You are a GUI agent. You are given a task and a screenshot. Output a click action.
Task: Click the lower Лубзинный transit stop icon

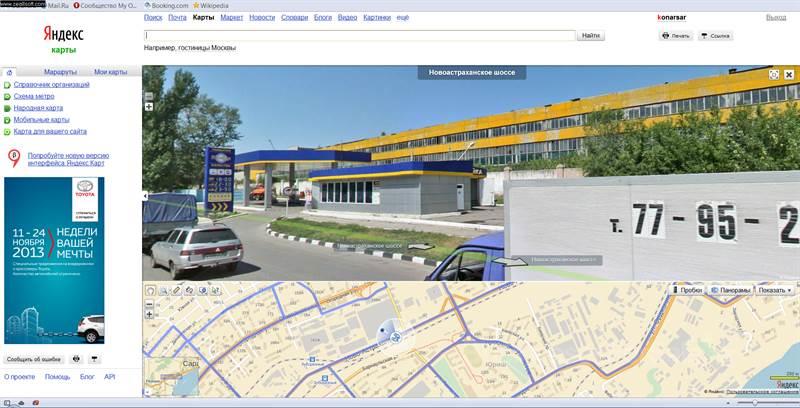(325, 378)
